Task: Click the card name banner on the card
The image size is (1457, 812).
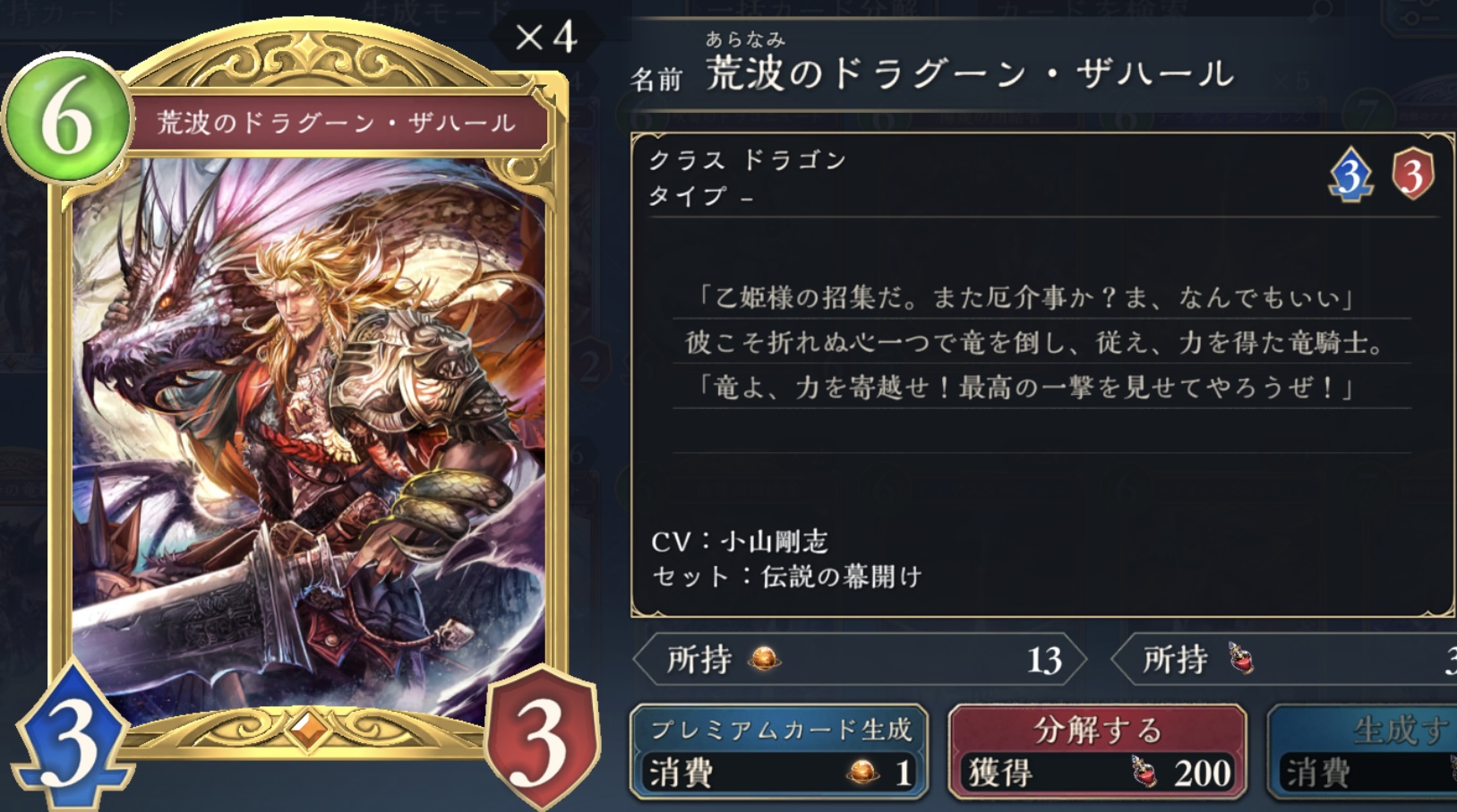Action: click(337, 122)
